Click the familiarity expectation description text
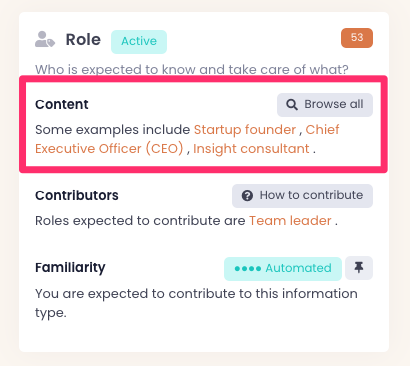The width and height of the screenshot is (410, 366). (196, 303)
